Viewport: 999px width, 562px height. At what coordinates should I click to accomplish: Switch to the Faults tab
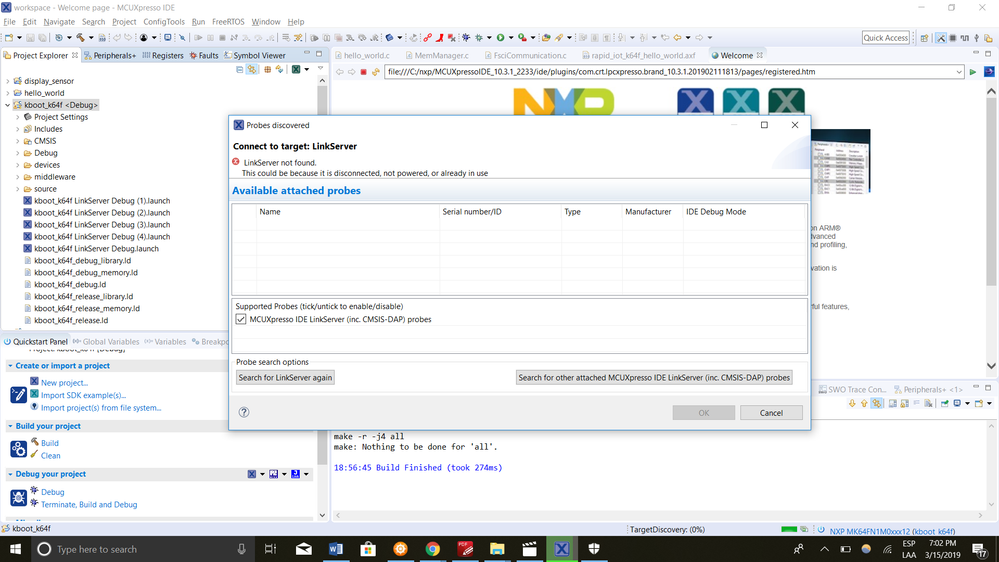click(204, 55)
